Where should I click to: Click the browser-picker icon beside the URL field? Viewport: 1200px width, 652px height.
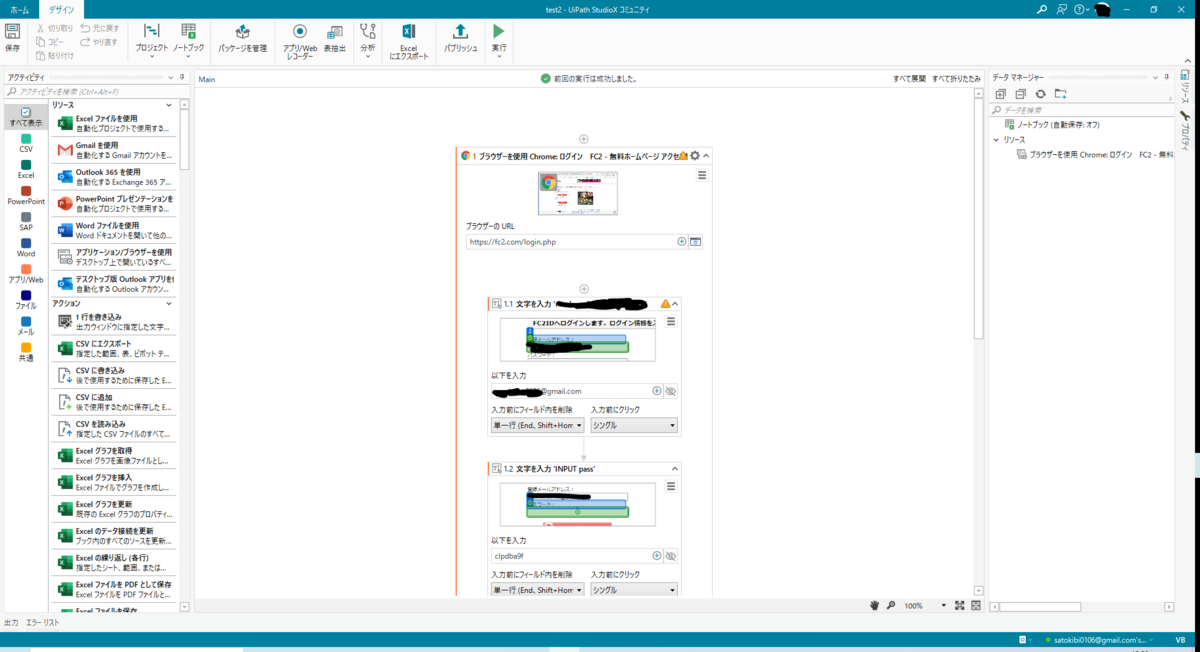696,241
